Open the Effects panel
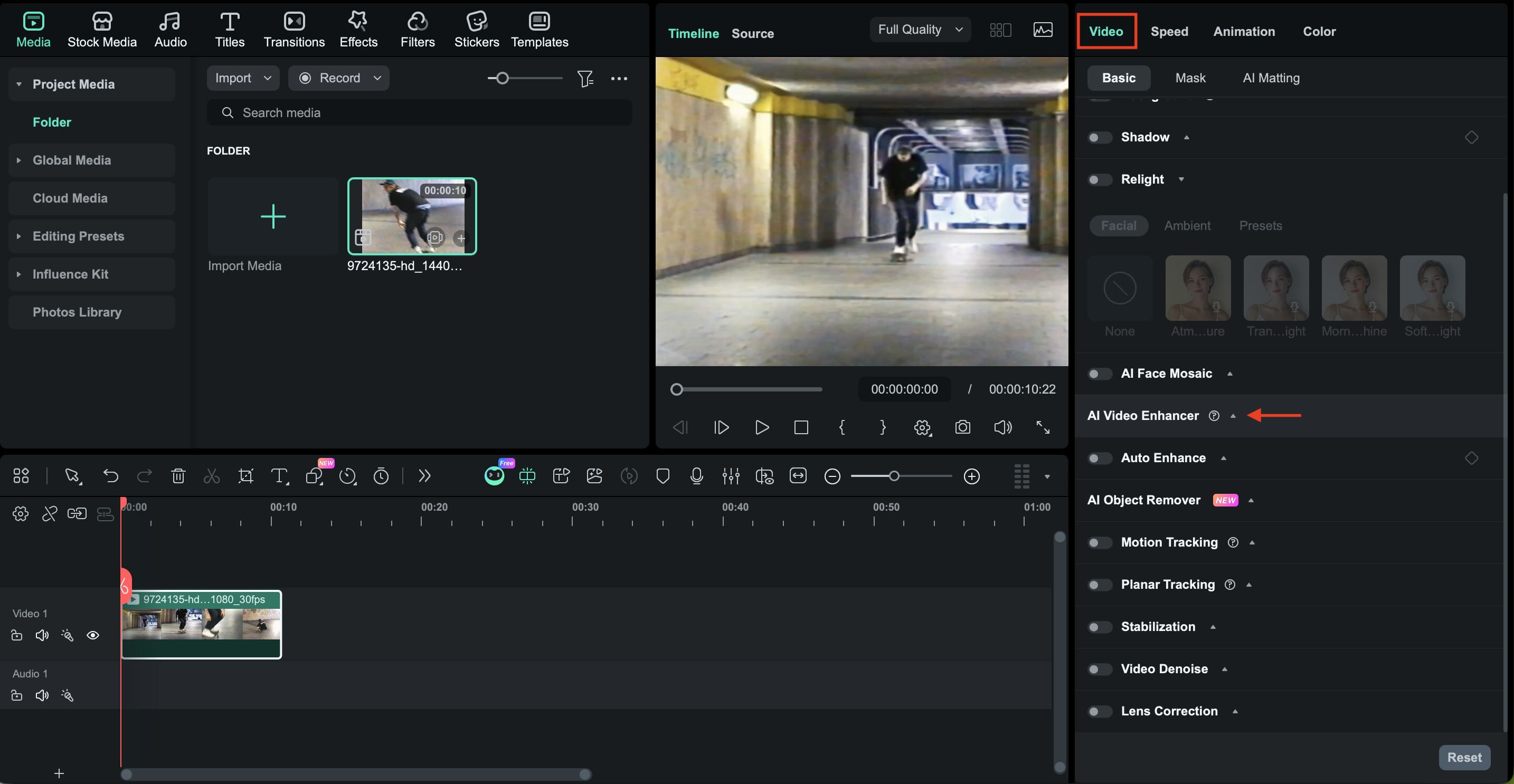This screenshot has width=1514, height=784. [358, 28]
